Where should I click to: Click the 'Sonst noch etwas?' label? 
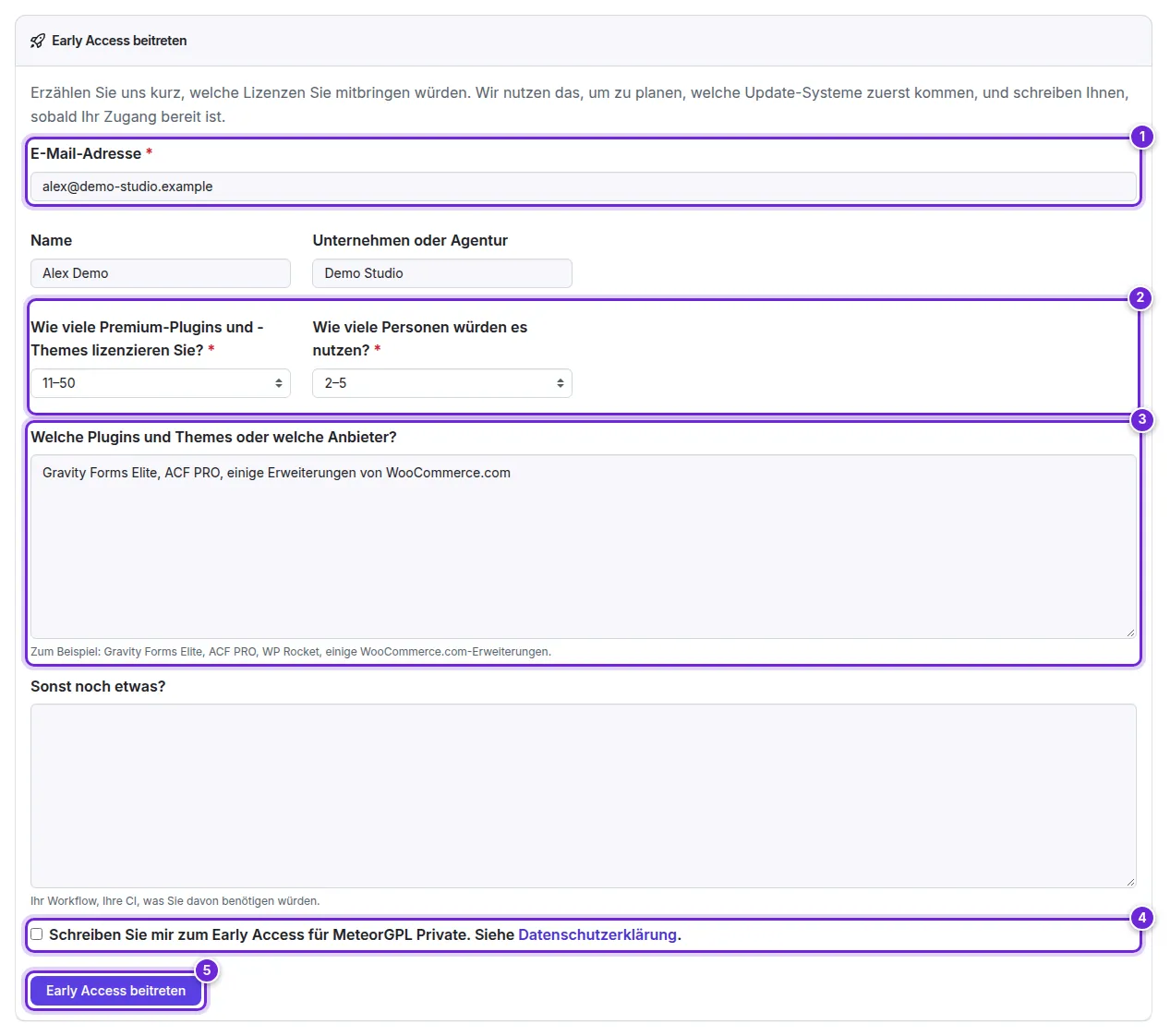click(x=98, y=686)
